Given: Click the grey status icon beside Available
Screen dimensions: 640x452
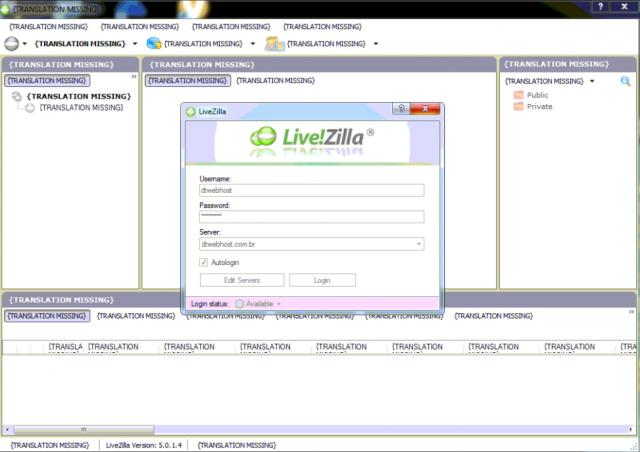Looking at the screenshot, I should [x=240, y=303].
